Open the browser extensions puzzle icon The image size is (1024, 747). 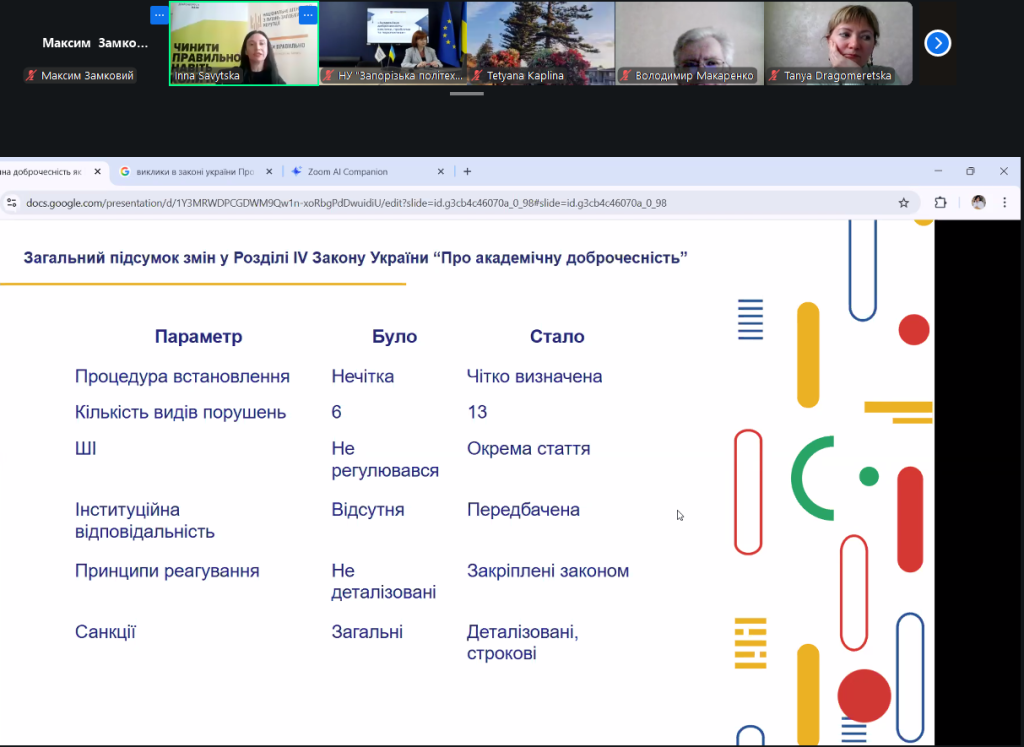click(940, 203)
